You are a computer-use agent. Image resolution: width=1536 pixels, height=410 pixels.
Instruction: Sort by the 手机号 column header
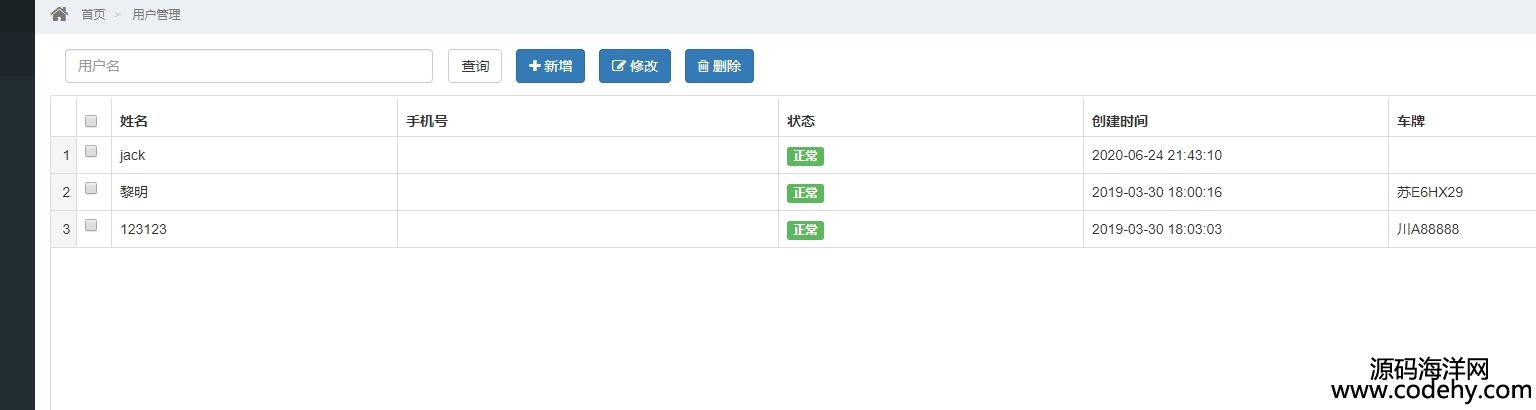pyautogui.click(x=426, y=121)
